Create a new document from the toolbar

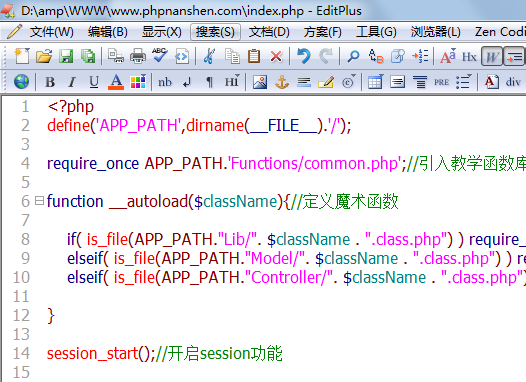point(22,56)
